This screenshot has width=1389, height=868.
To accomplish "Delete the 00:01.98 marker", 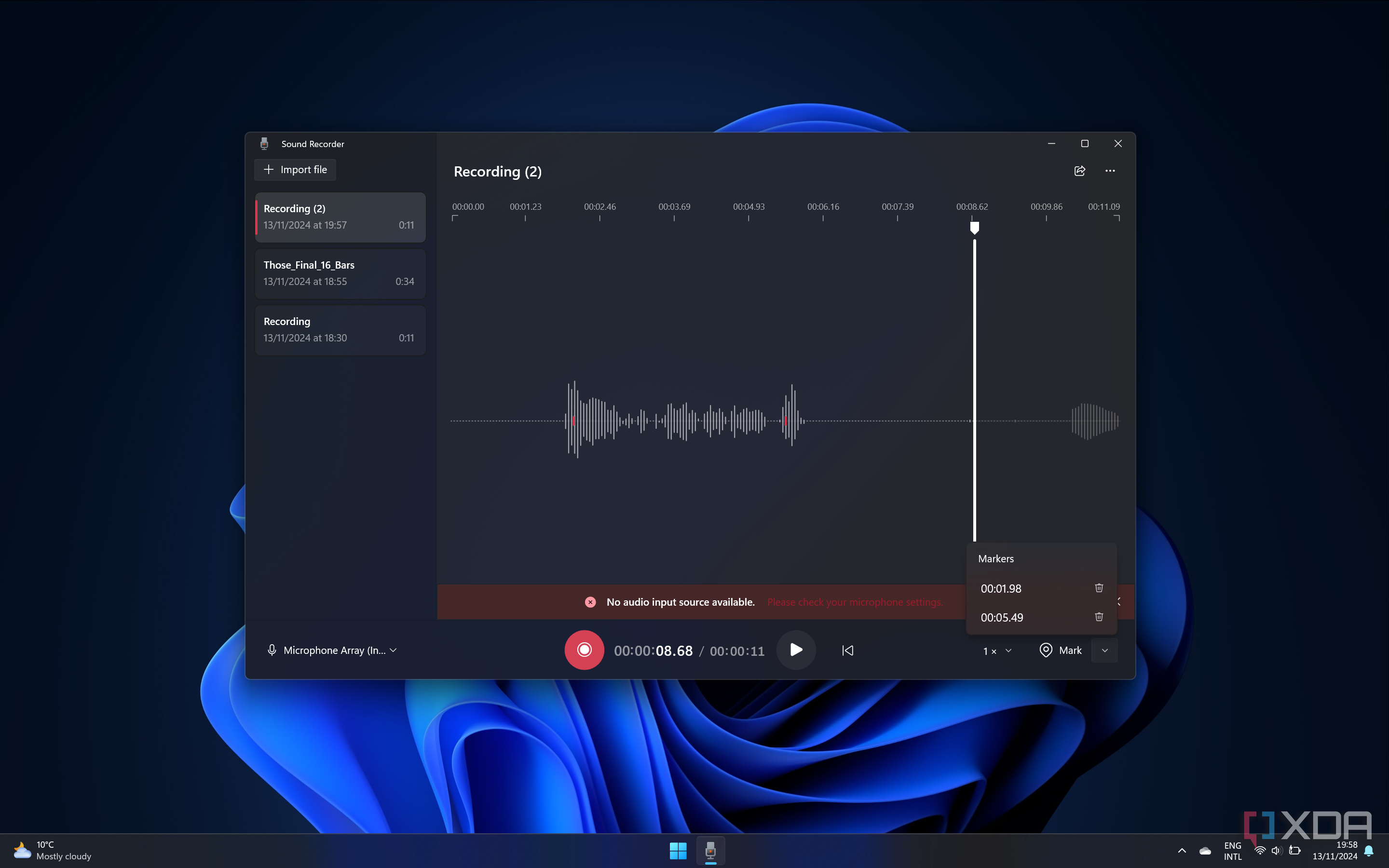I will coord(1099,588).
